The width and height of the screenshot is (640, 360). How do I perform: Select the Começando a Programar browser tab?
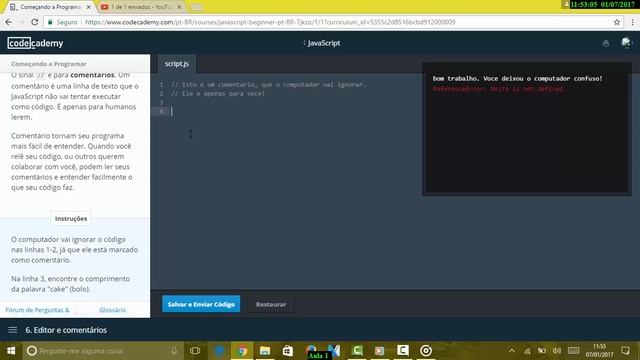(49, 7)
